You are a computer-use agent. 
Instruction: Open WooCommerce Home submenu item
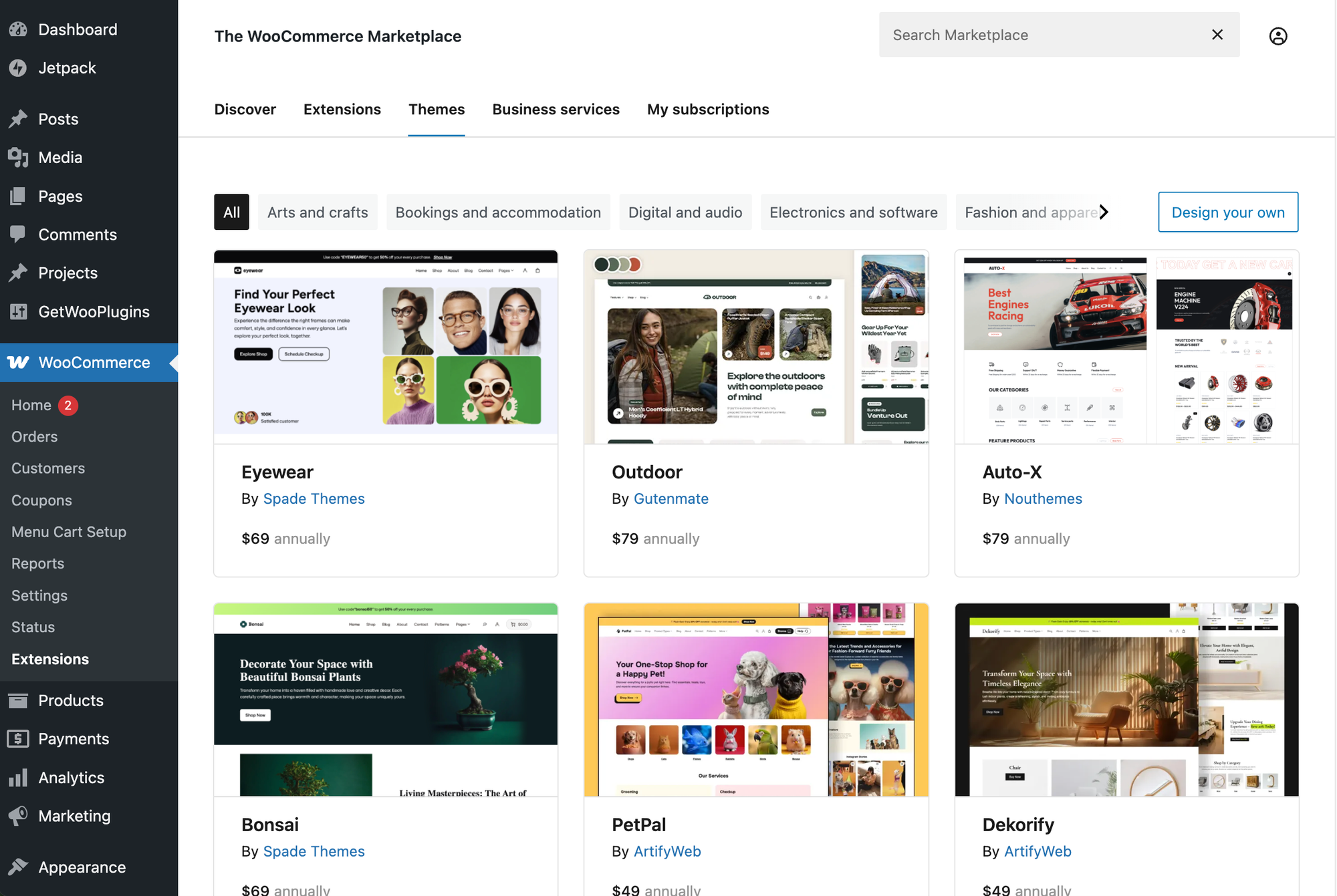tap(31, 406)
